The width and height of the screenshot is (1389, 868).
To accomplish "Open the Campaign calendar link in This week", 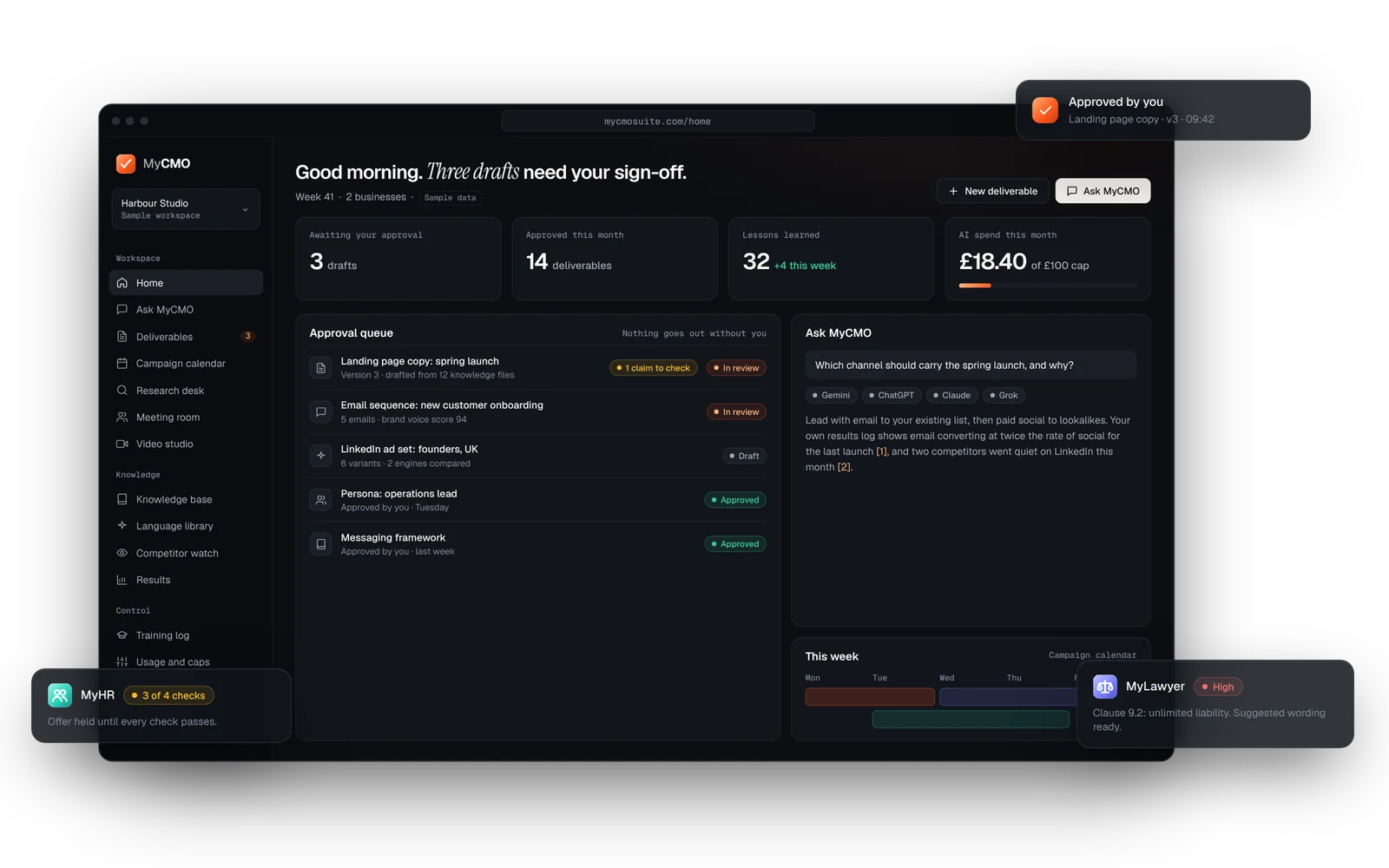I will tap(1092, 655).
